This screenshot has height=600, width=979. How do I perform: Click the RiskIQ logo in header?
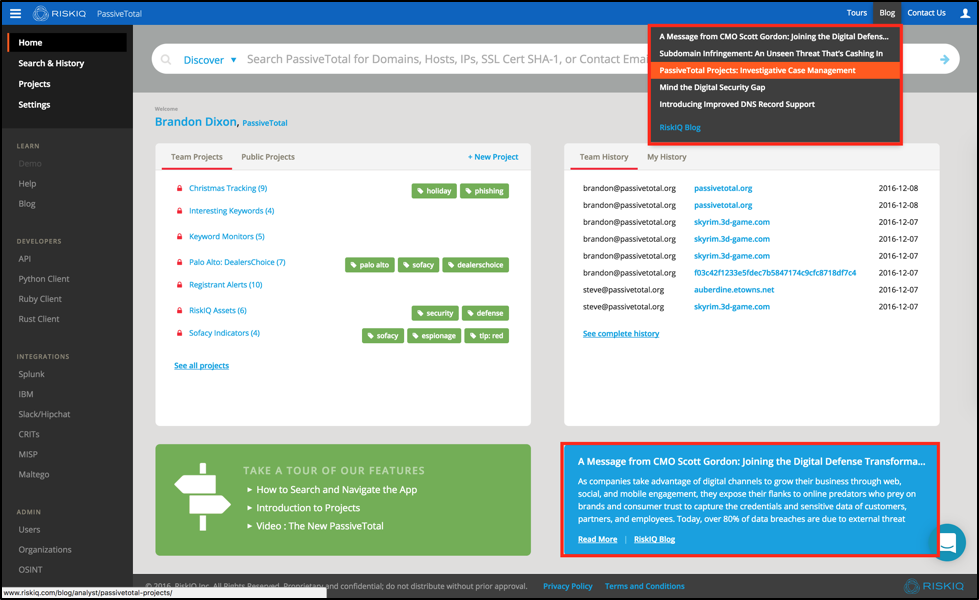(x=60, y=13)
